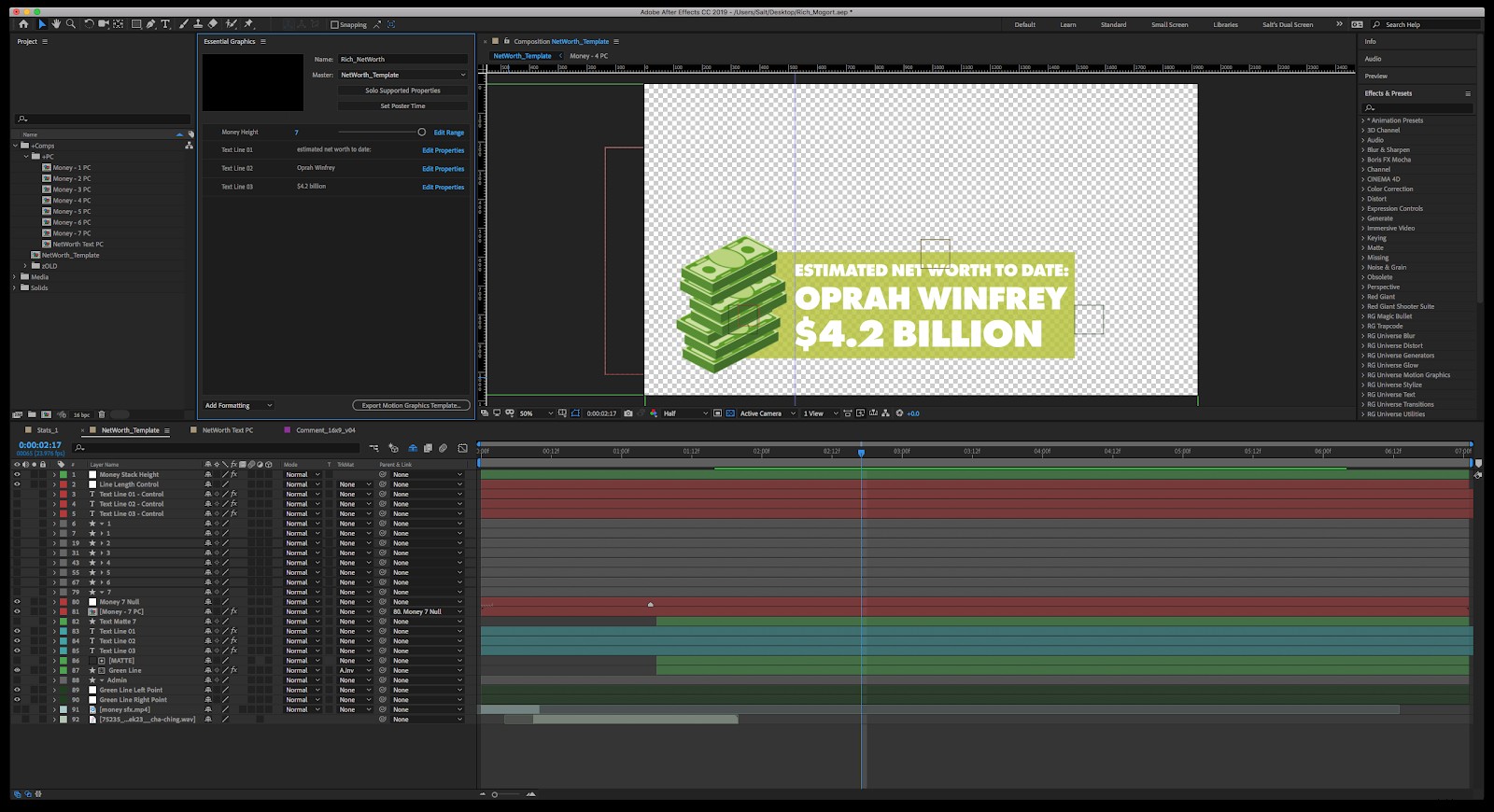Viewport: 1494px width, 812px height.
Task: Select the Clone Stamp tool
Action: [198, 24]
